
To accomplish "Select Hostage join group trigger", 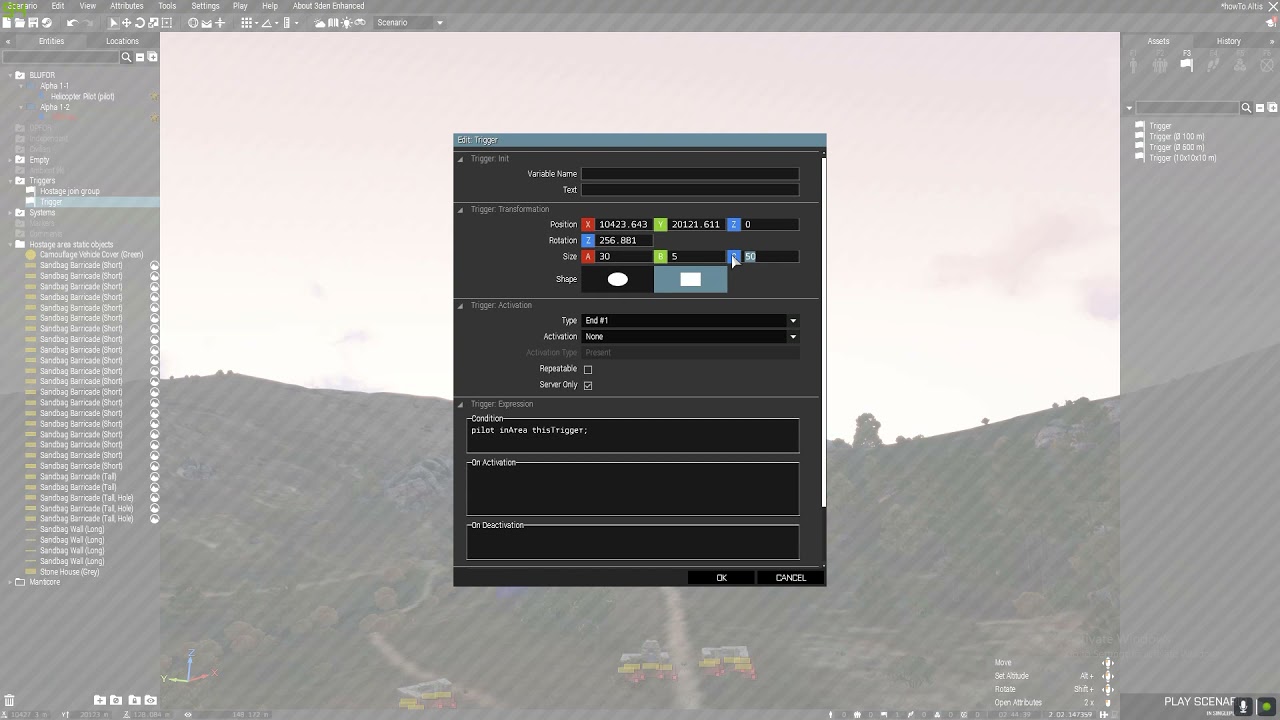I will point(70,192).
